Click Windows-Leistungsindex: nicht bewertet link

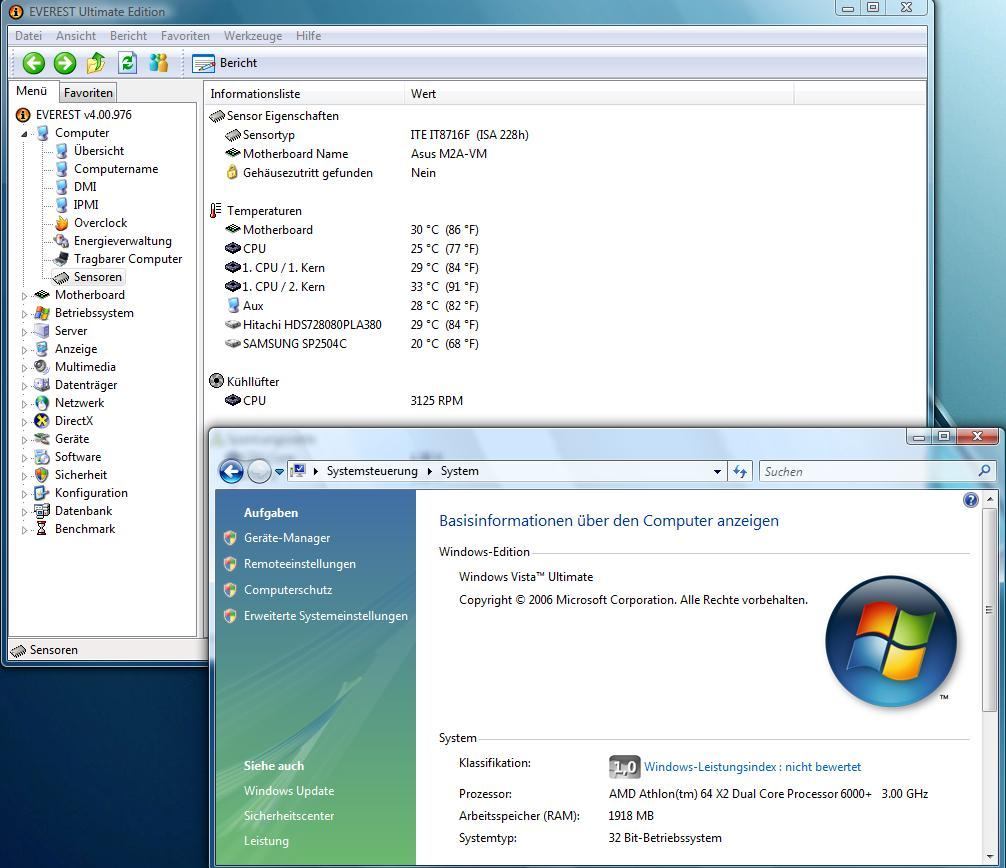[753, 767]
